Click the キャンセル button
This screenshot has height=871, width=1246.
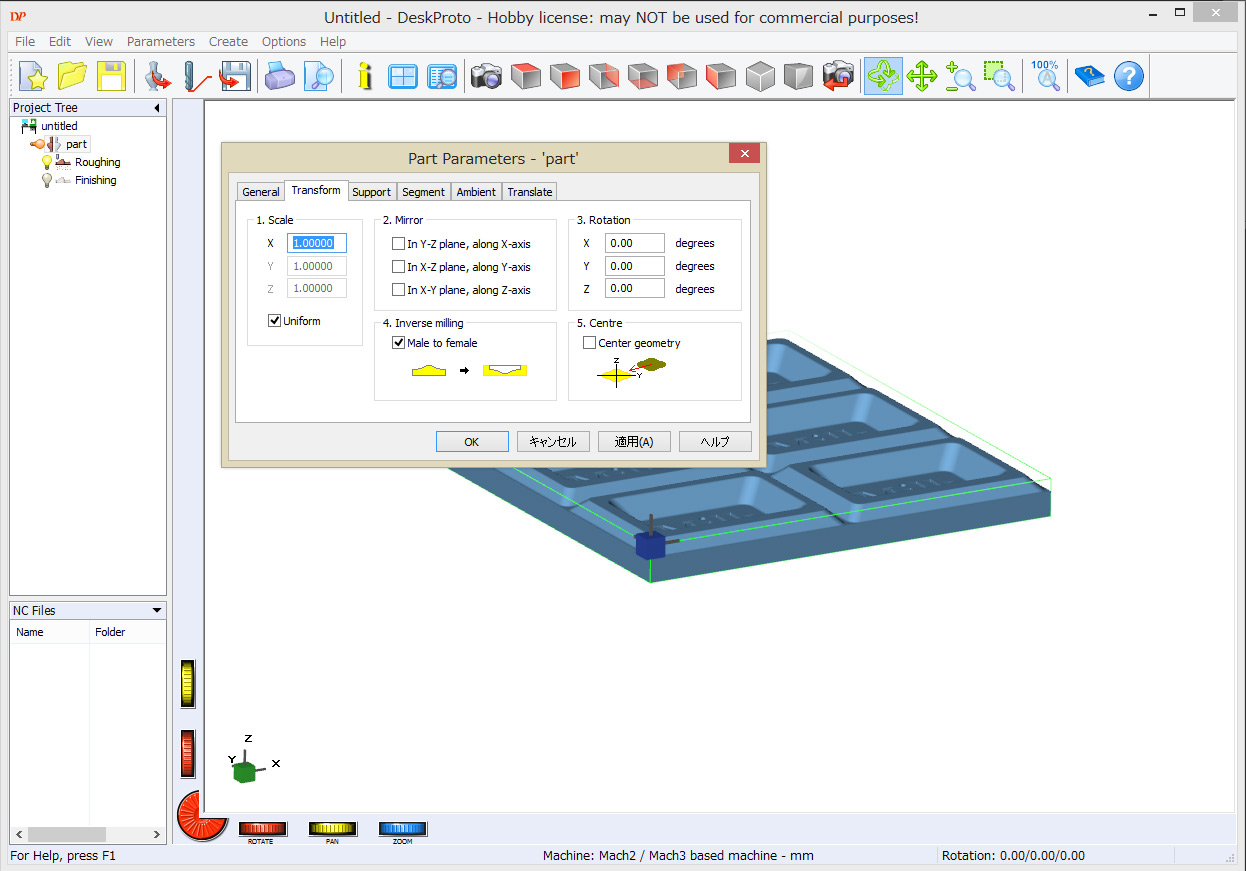(553, 442)
